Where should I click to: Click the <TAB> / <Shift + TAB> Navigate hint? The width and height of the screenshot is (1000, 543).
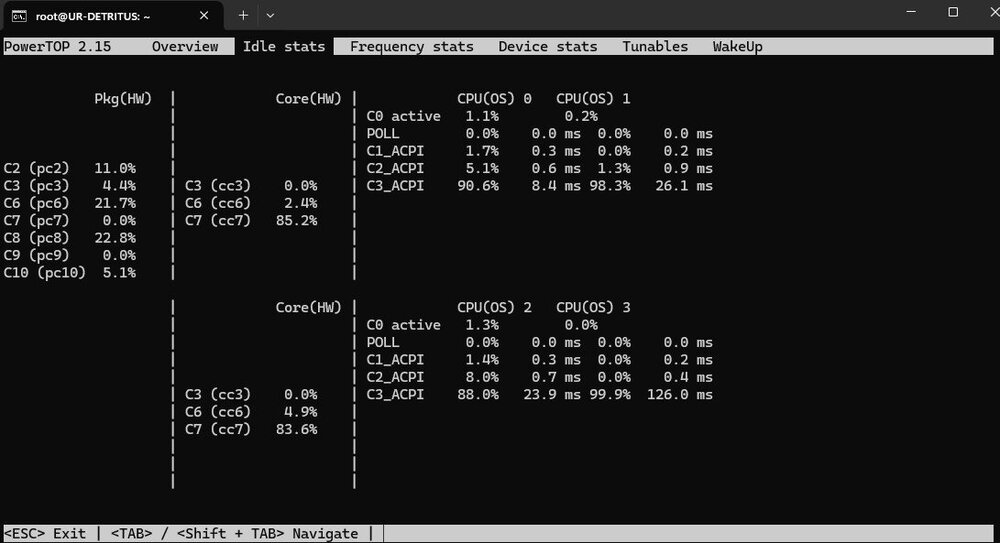[235, 533]
